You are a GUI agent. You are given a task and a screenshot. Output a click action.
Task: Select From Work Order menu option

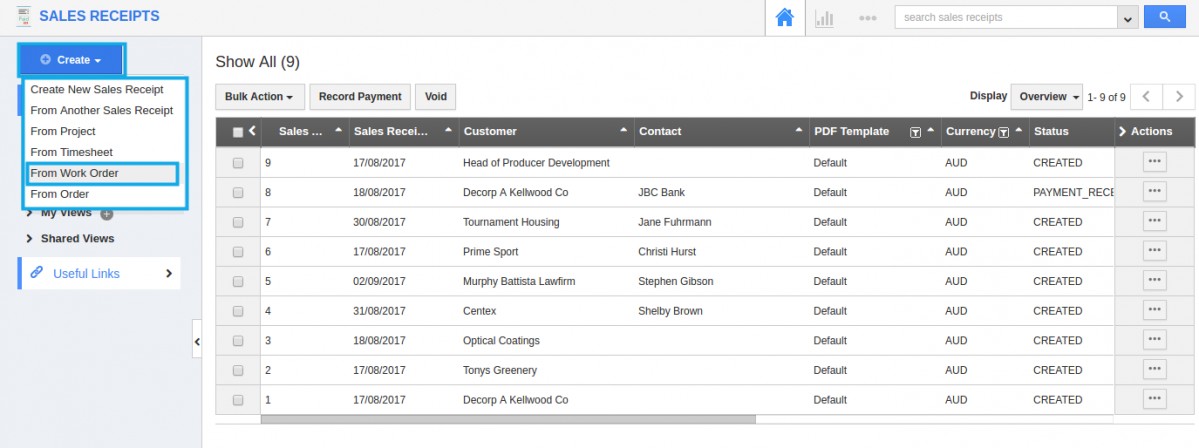74,173
